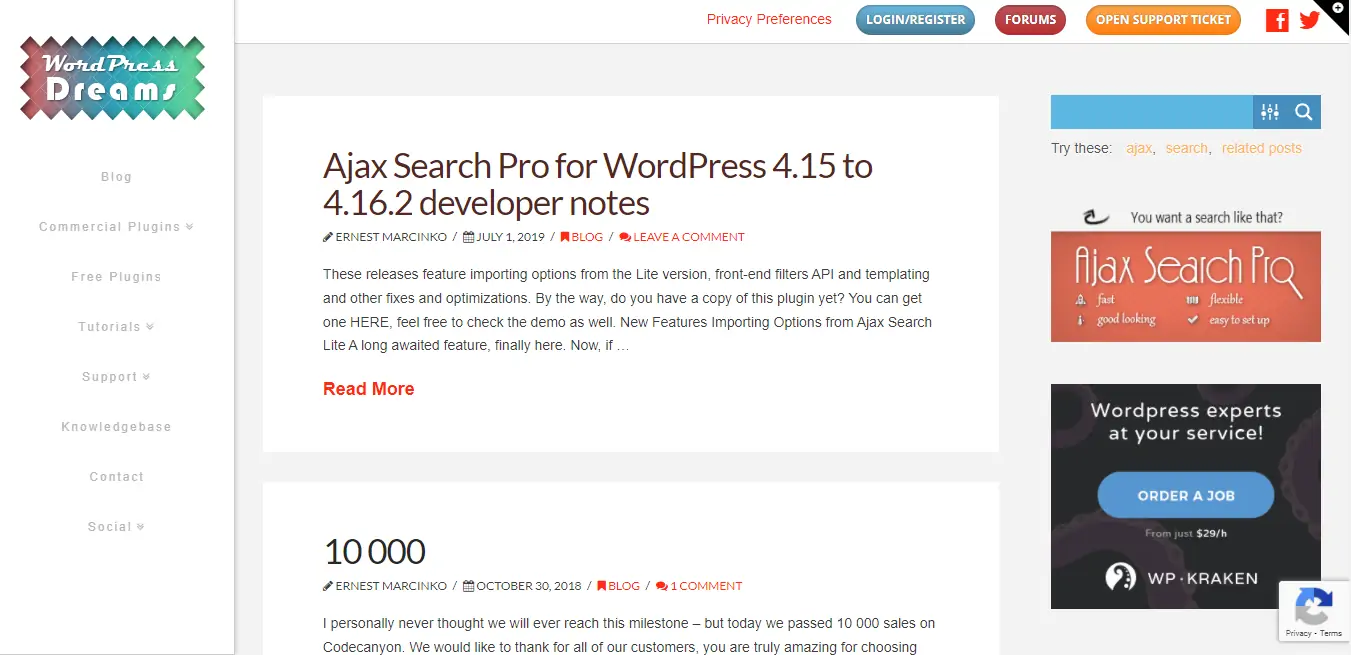Expand the Tutorials menu
The height and width of the screenshot is (655, 1351).
click(116, 327)
